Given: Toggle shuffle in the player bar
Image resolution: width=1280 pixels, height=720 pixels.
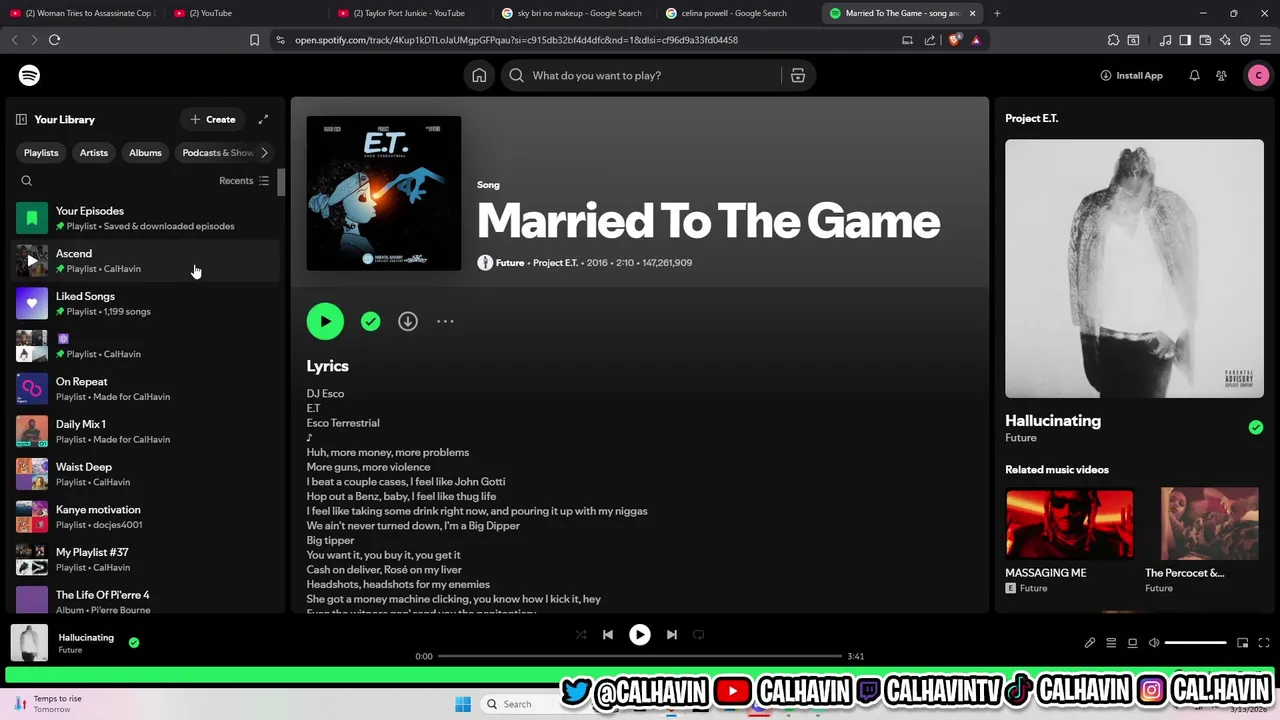Looking at the screenshot, I should [x=581, y=634].
